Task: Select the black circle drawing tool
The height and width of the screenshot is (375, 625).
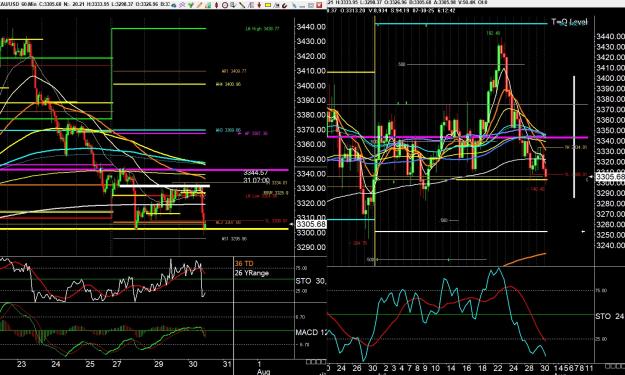Action: coord(225,5)
